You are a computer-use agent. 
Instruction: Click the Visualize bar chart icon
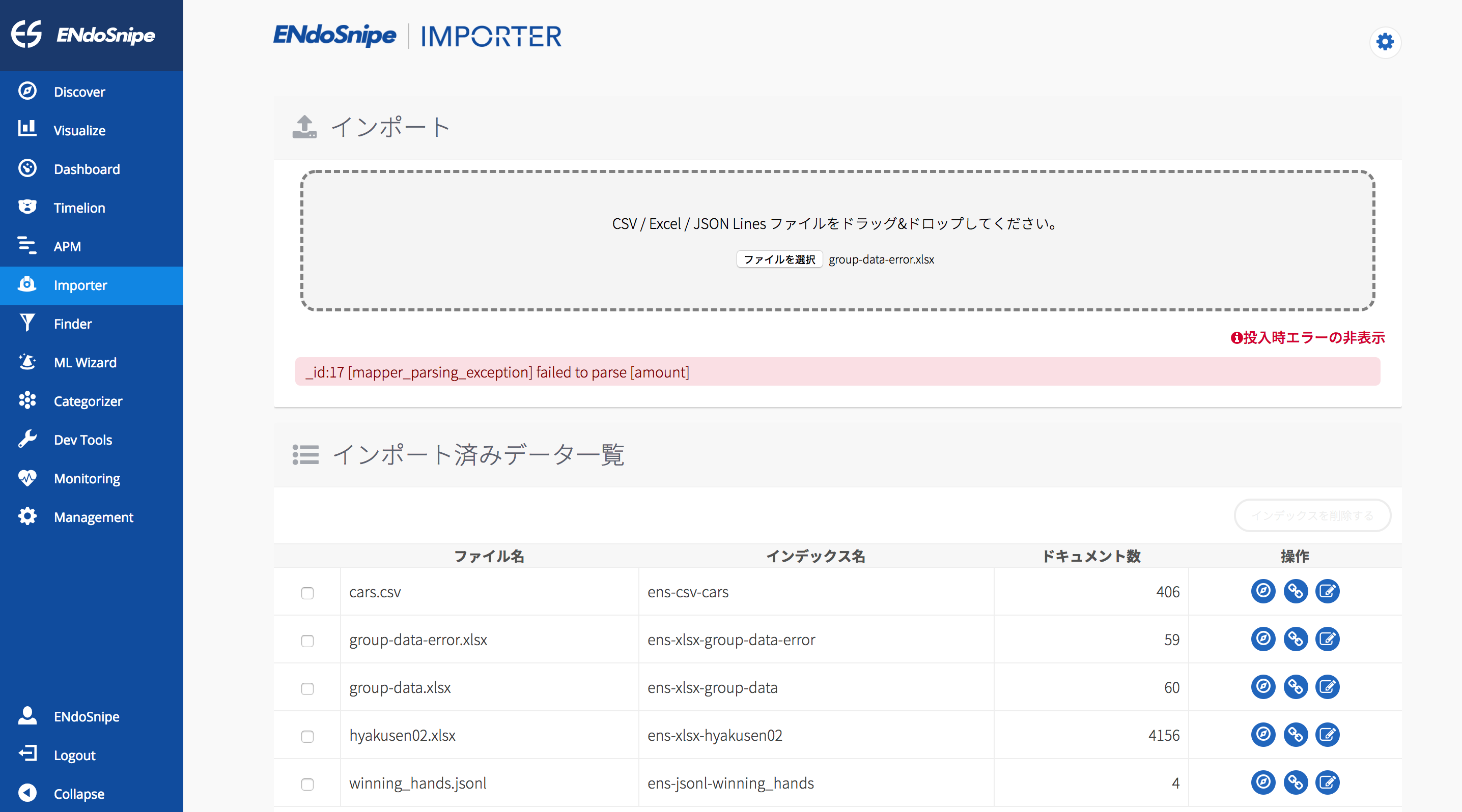[27, 129]
